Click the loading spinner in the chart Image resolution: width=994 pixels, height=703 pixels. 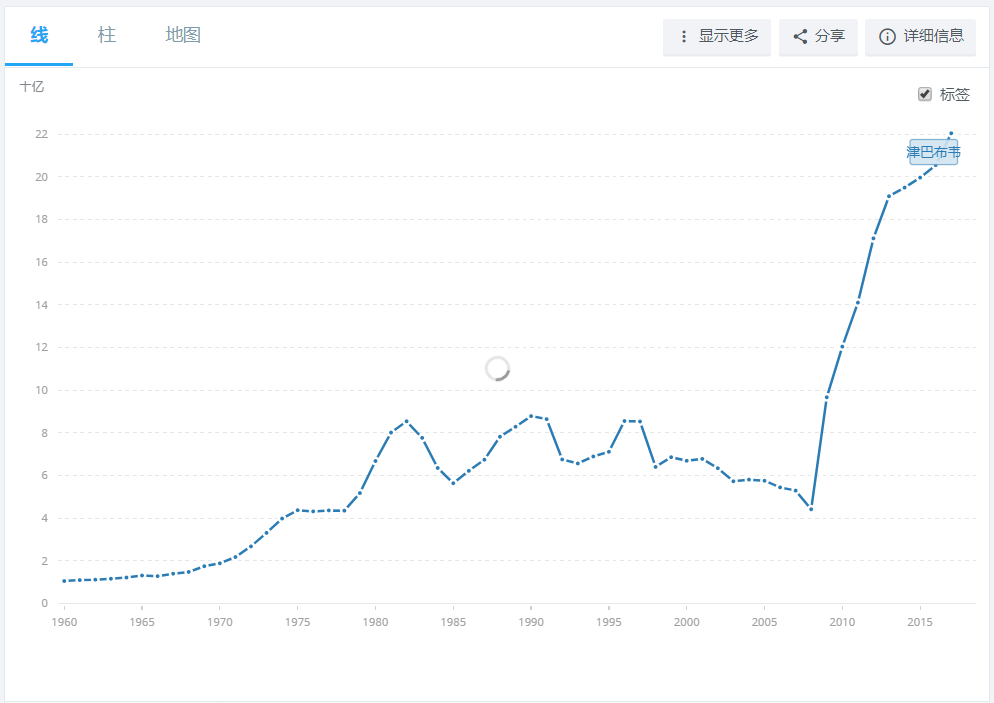click(x=497, y=369)
